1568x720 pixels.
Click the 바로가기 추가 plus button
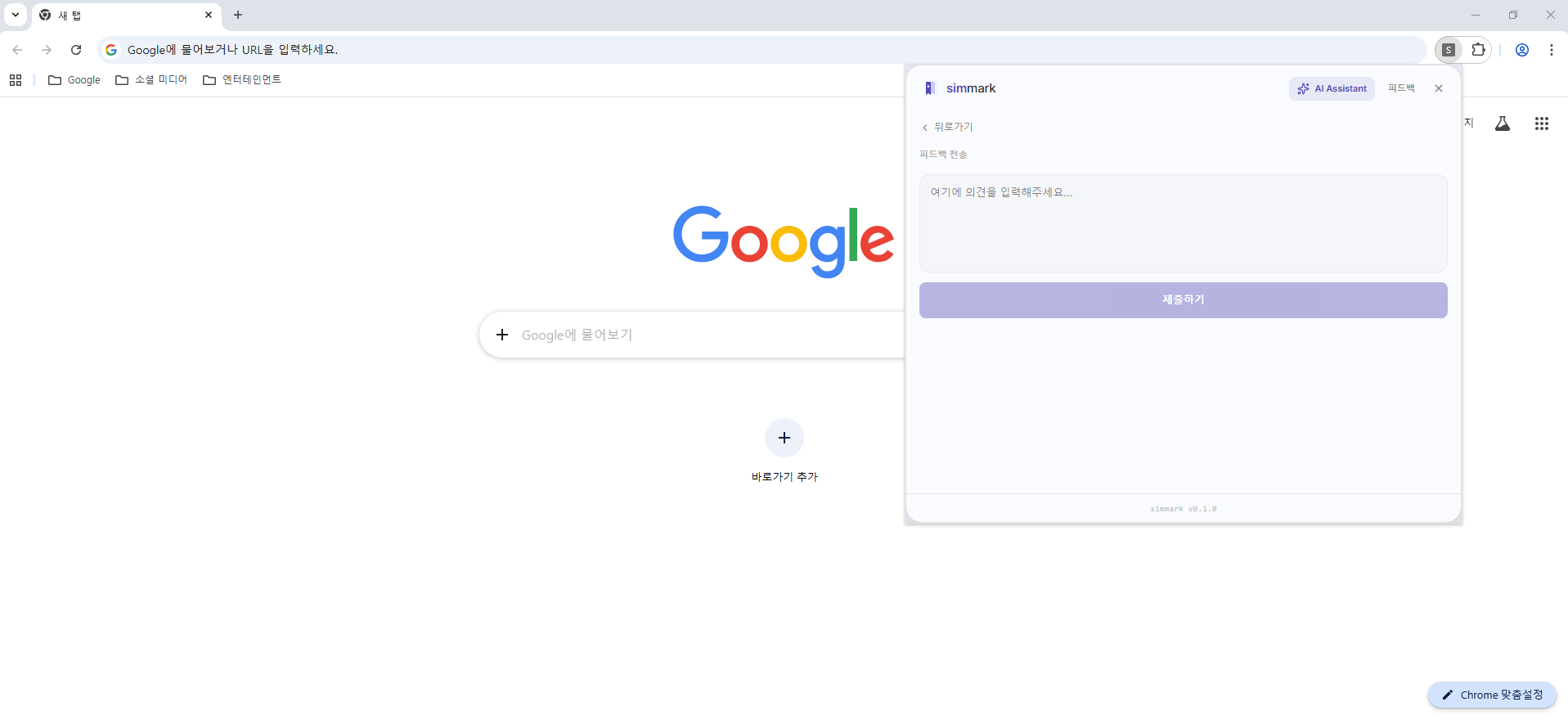click(784, 438)
